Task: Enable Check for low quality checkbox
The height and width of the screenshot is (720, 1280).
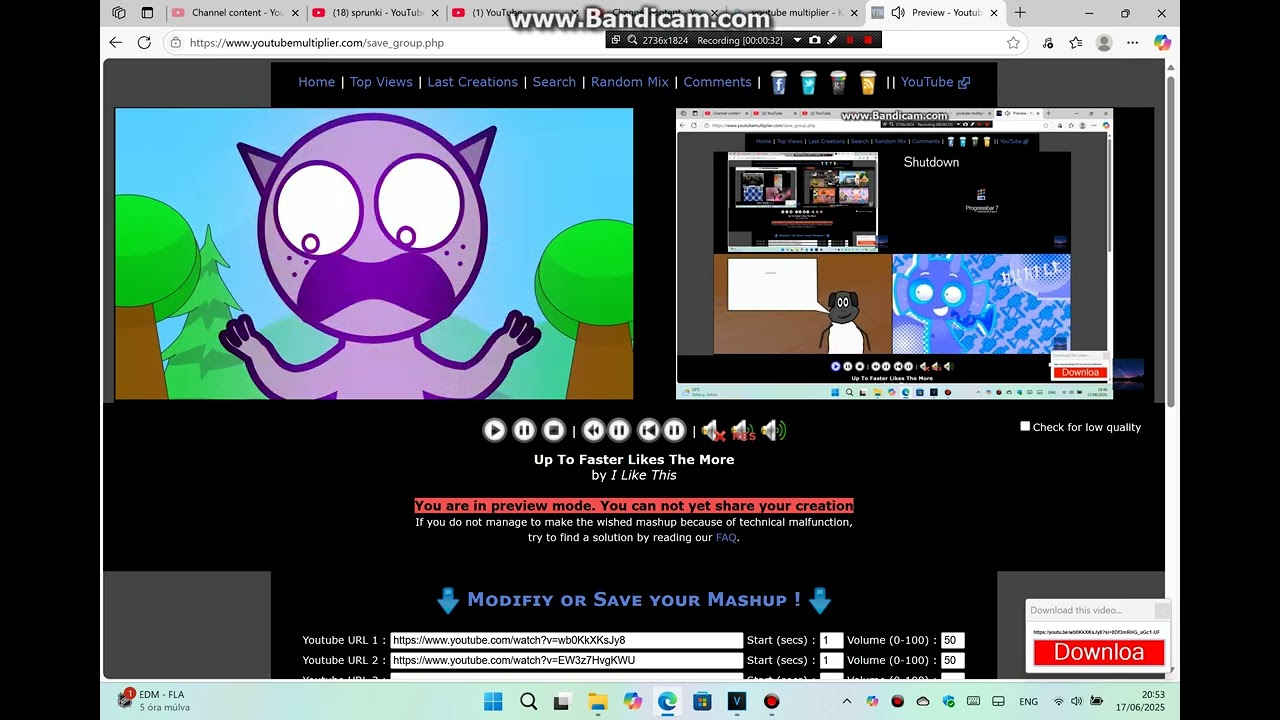Action: point(1025,426)
